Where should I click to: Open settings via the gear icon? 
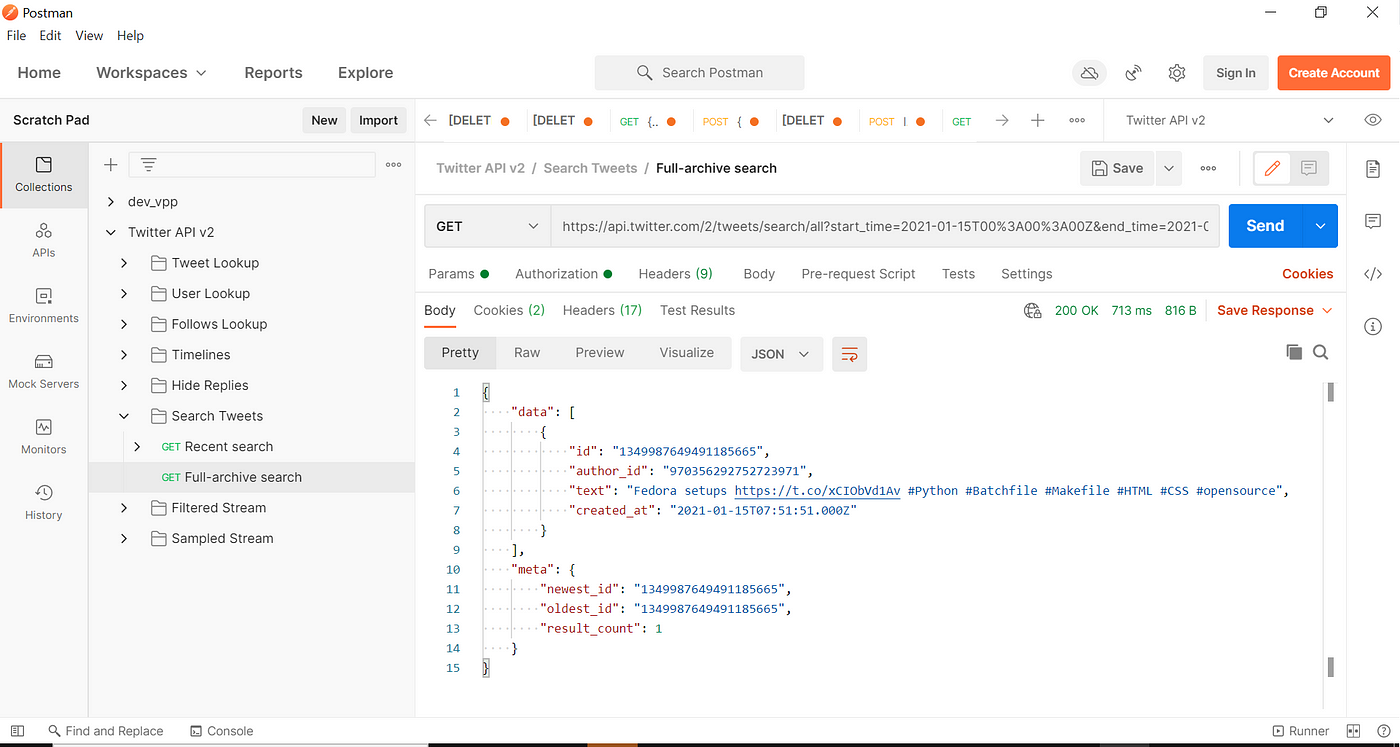click(1177, 73)
